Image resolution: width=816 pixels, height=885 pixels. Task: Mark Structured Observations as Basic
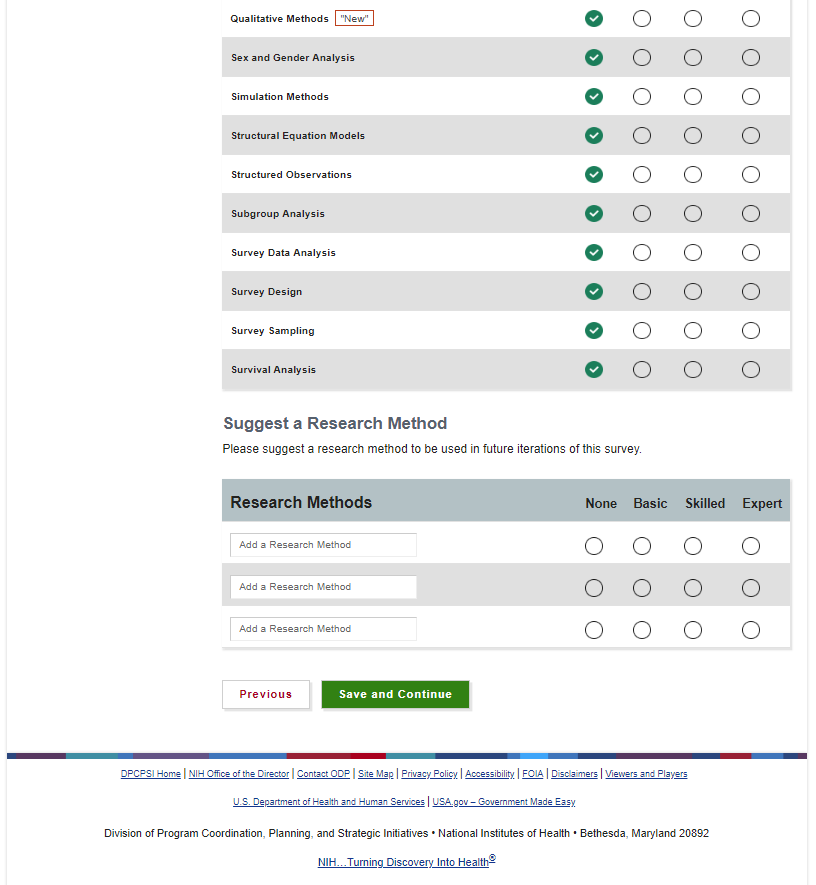[x=642, y=175]
